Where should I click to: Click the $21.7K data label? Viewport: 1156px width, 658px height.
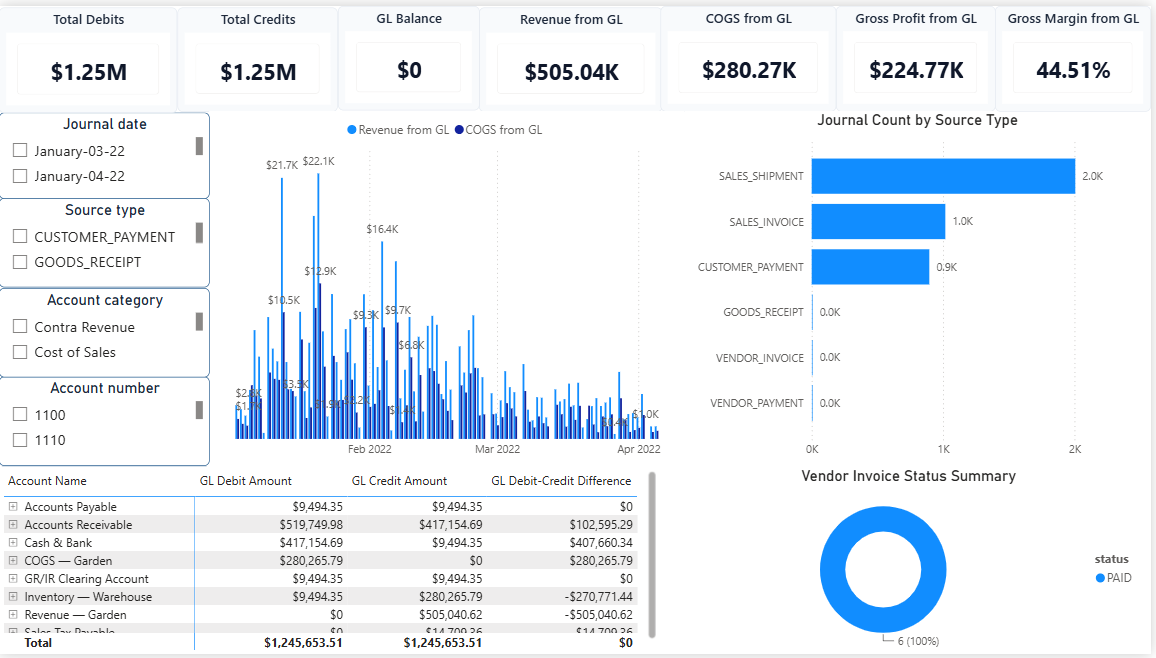pyautogui.click(x=282, y=165)
